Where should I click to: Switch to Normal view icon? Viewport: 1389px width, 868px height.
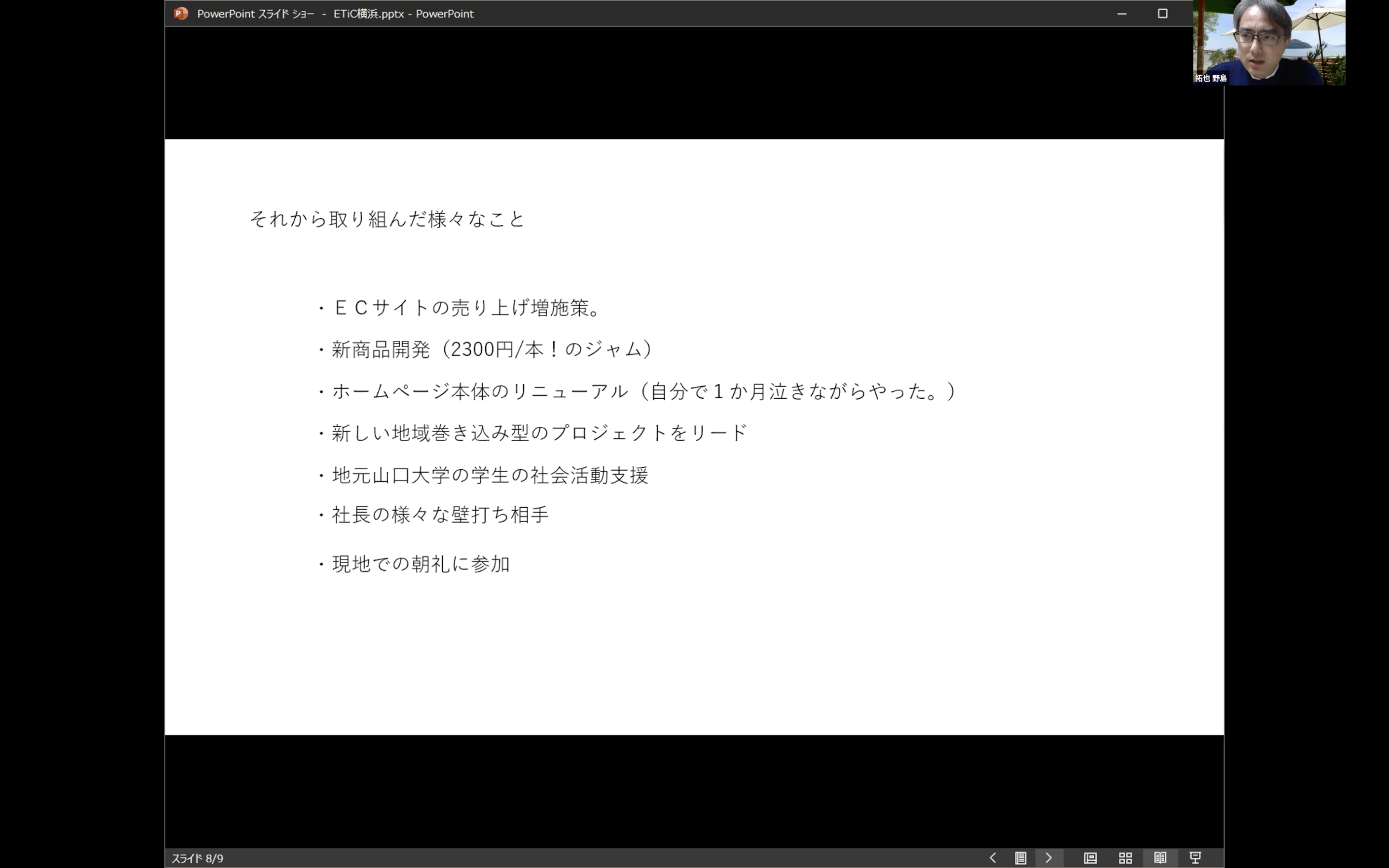(x=1090, y=858)
